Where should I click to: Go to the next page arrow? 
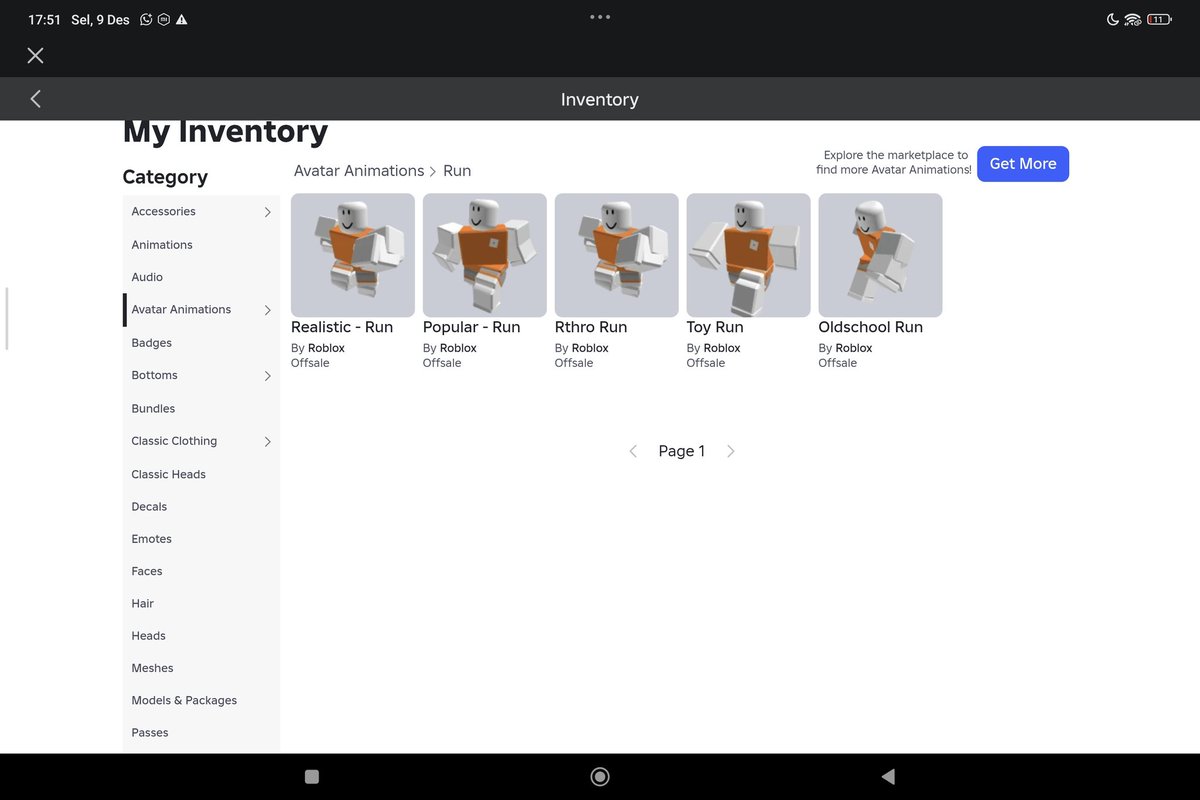(x=731, y=451)
